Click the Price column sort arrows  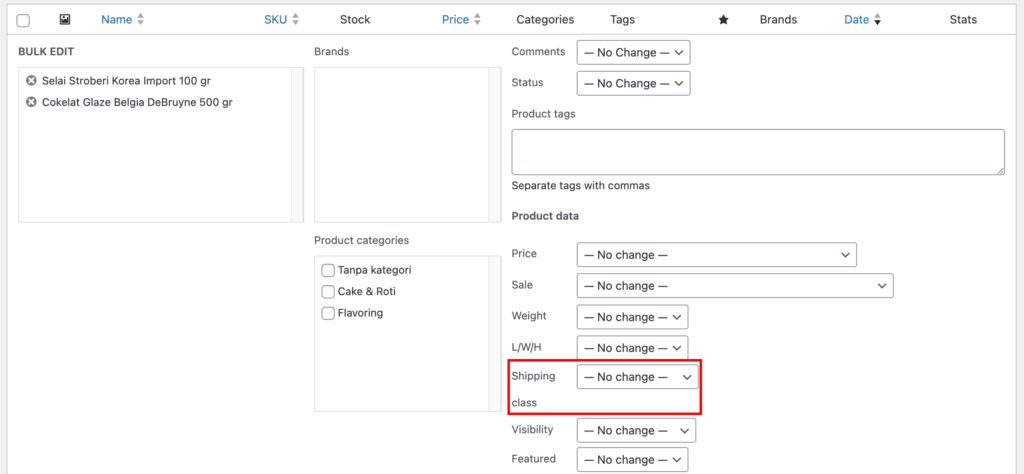point(477,20)
